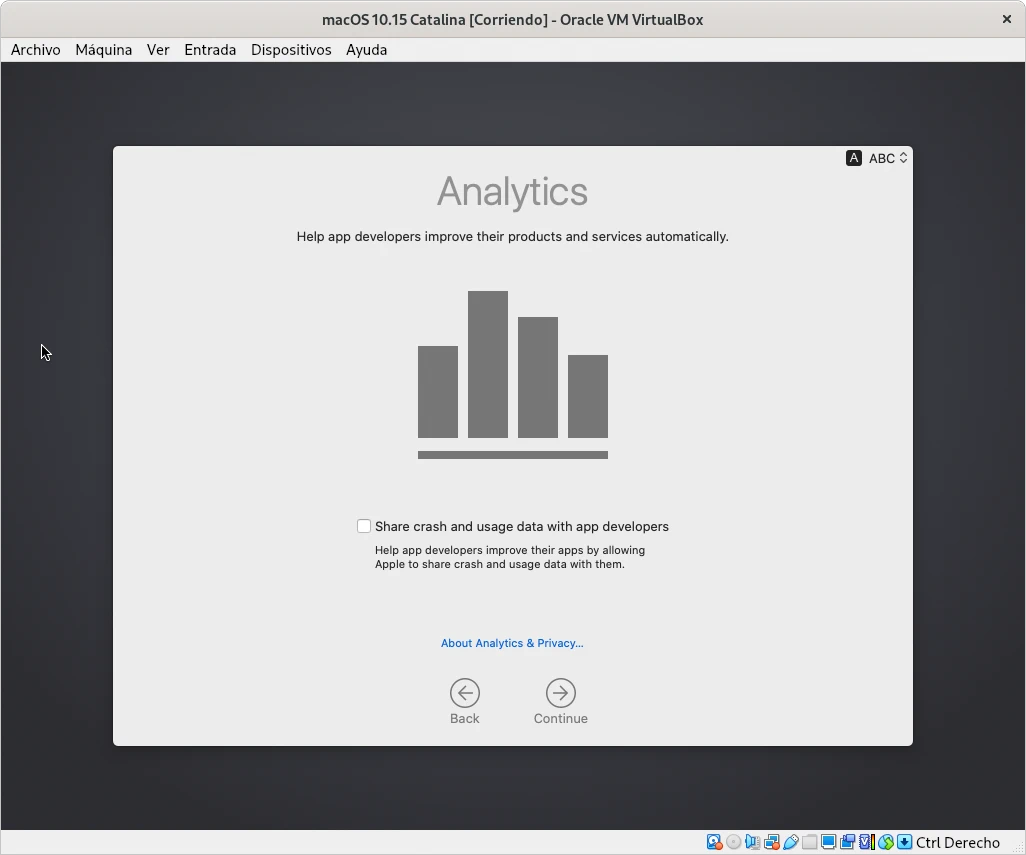Viewport: 1026px width, 855px height.
Task: Go Back to the previous setup step
Action: (x=464, y=693)
